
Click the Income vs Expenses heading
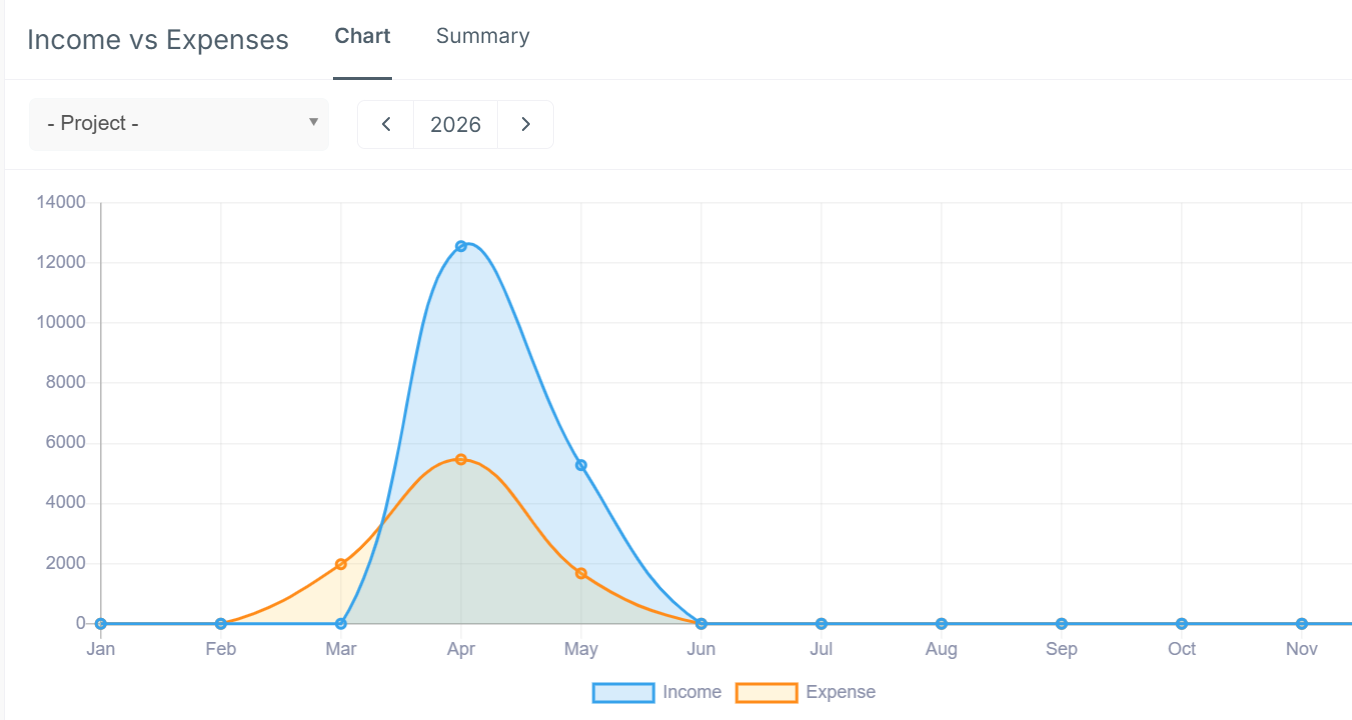(158, 40)
